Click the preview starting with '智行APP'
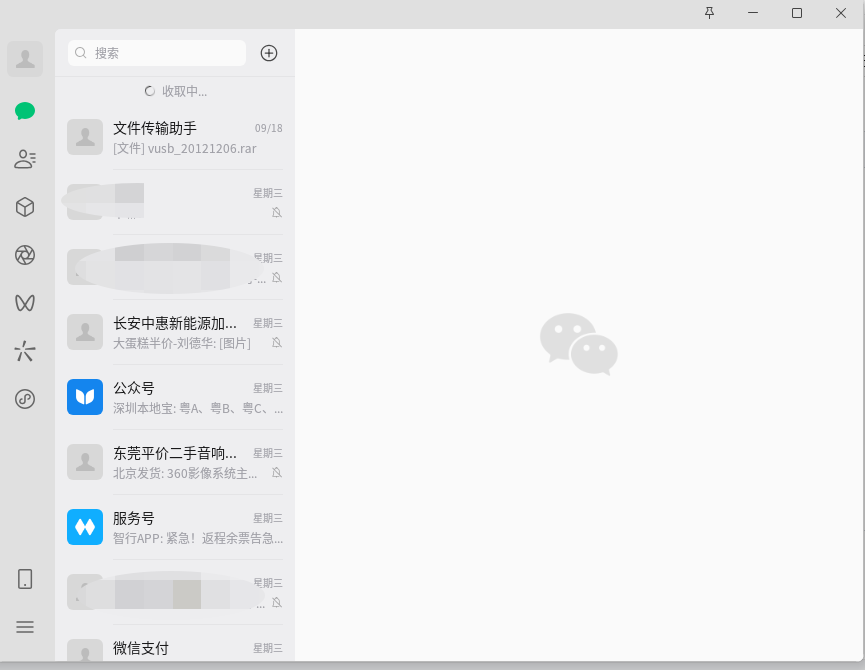 (x=198, y=539)
